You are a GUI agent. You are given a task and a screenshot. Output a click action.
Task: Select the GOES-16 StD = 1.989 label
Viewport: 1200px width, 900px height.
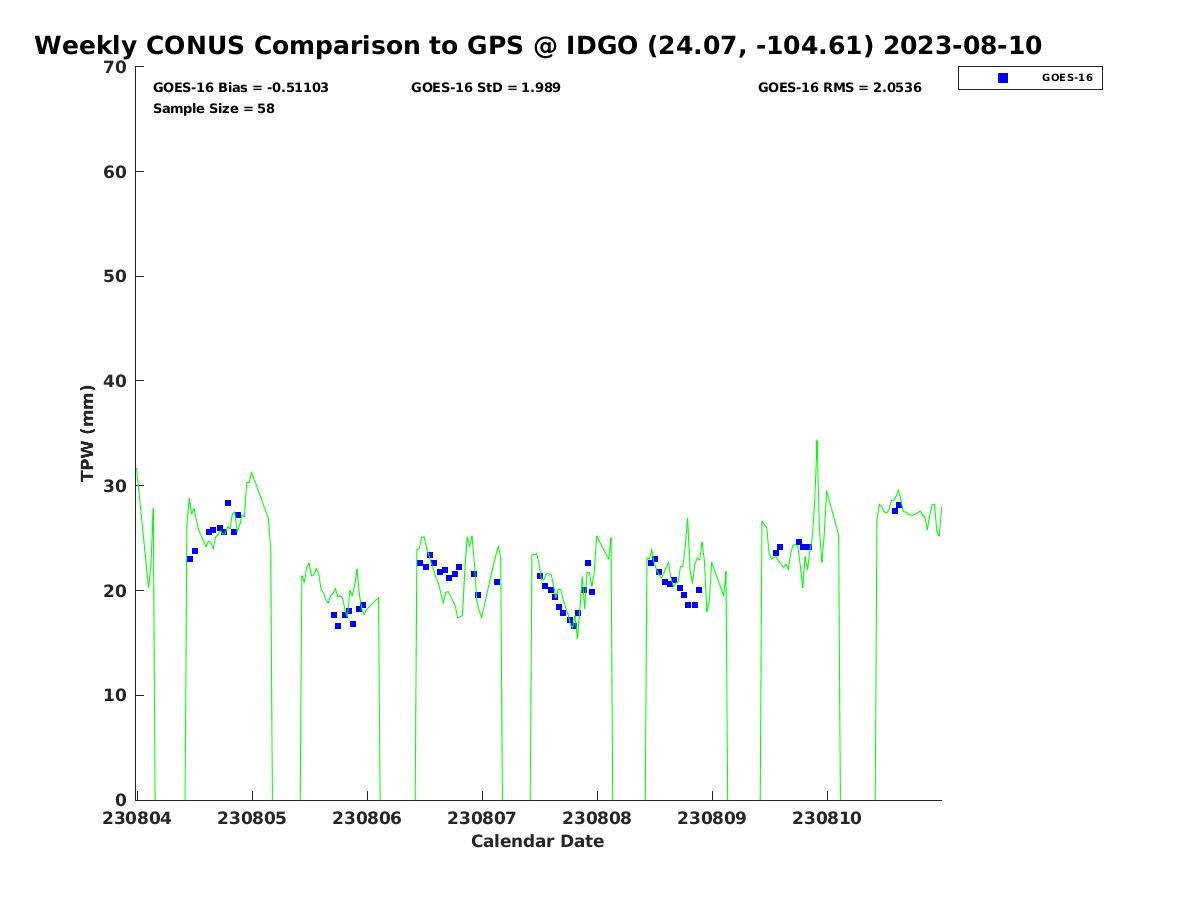pyautogui.click(x=486, y=88)
